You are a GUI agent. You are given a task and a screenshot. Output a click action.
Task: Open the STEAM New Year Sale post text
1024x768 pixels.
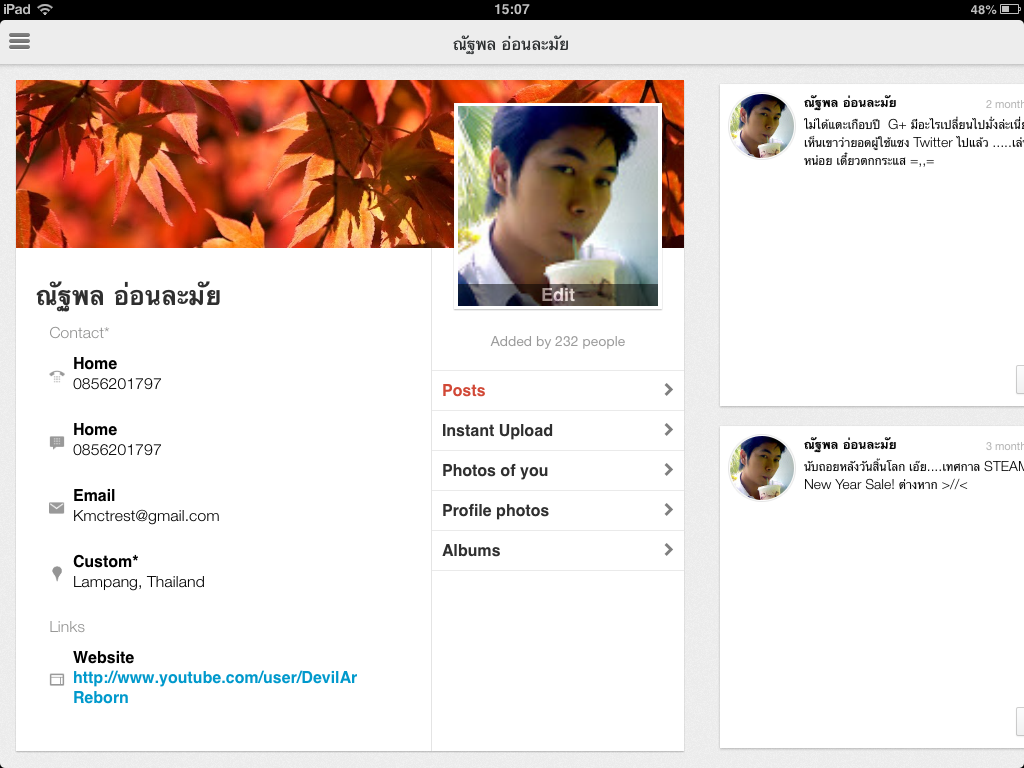914,475
